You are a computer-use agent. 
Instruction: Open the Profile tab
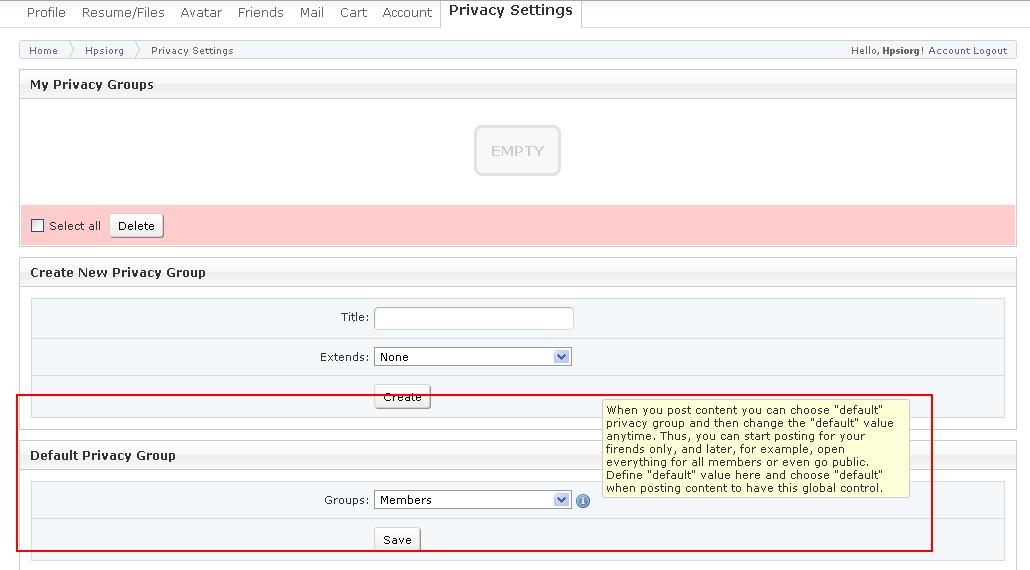click(46, 13)
